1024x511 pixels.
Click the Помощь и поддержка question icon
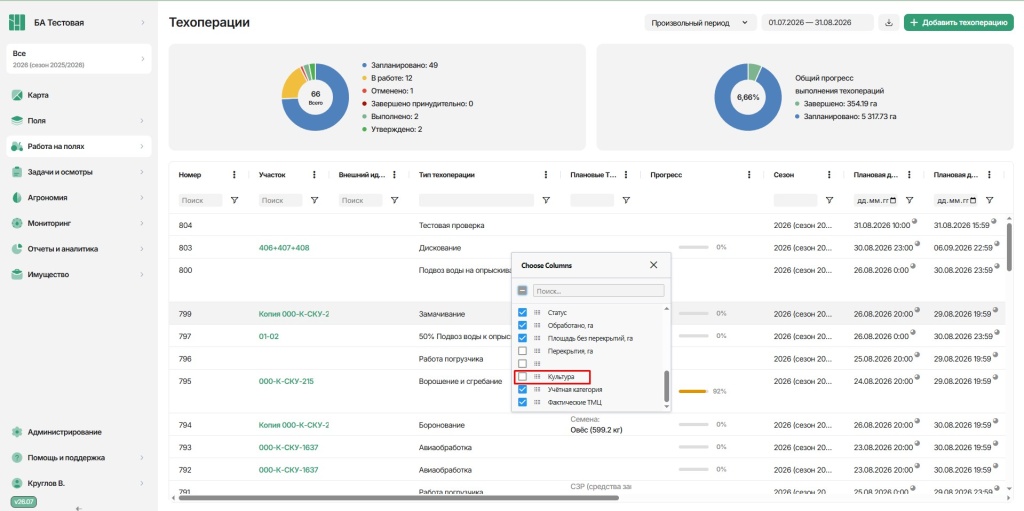tap(17, 457)
